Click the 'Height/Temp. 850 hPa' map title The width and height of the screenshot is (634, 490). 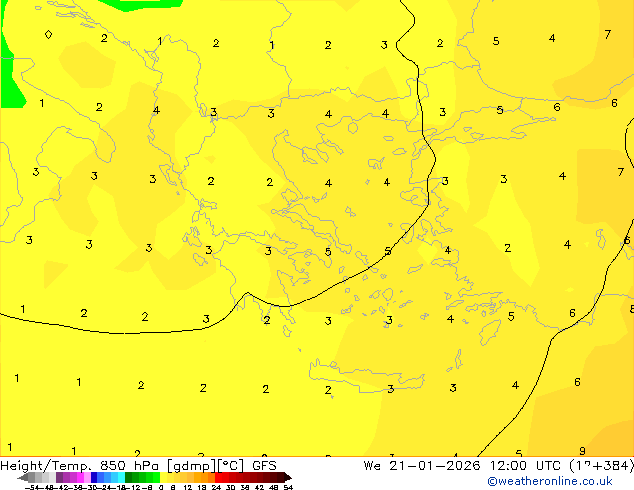point(79,466)
